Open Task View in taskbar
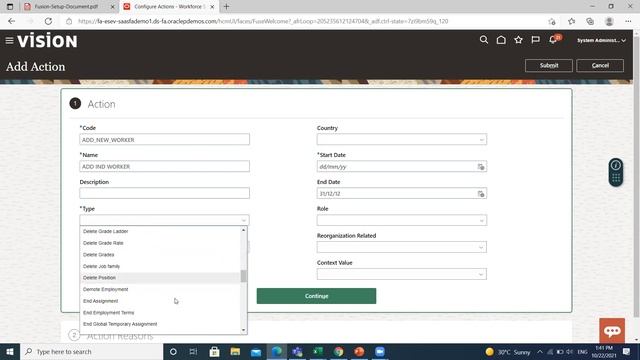The width and height of the screenshot is (640, 360). pyautogui.click(x=193, y=351)
